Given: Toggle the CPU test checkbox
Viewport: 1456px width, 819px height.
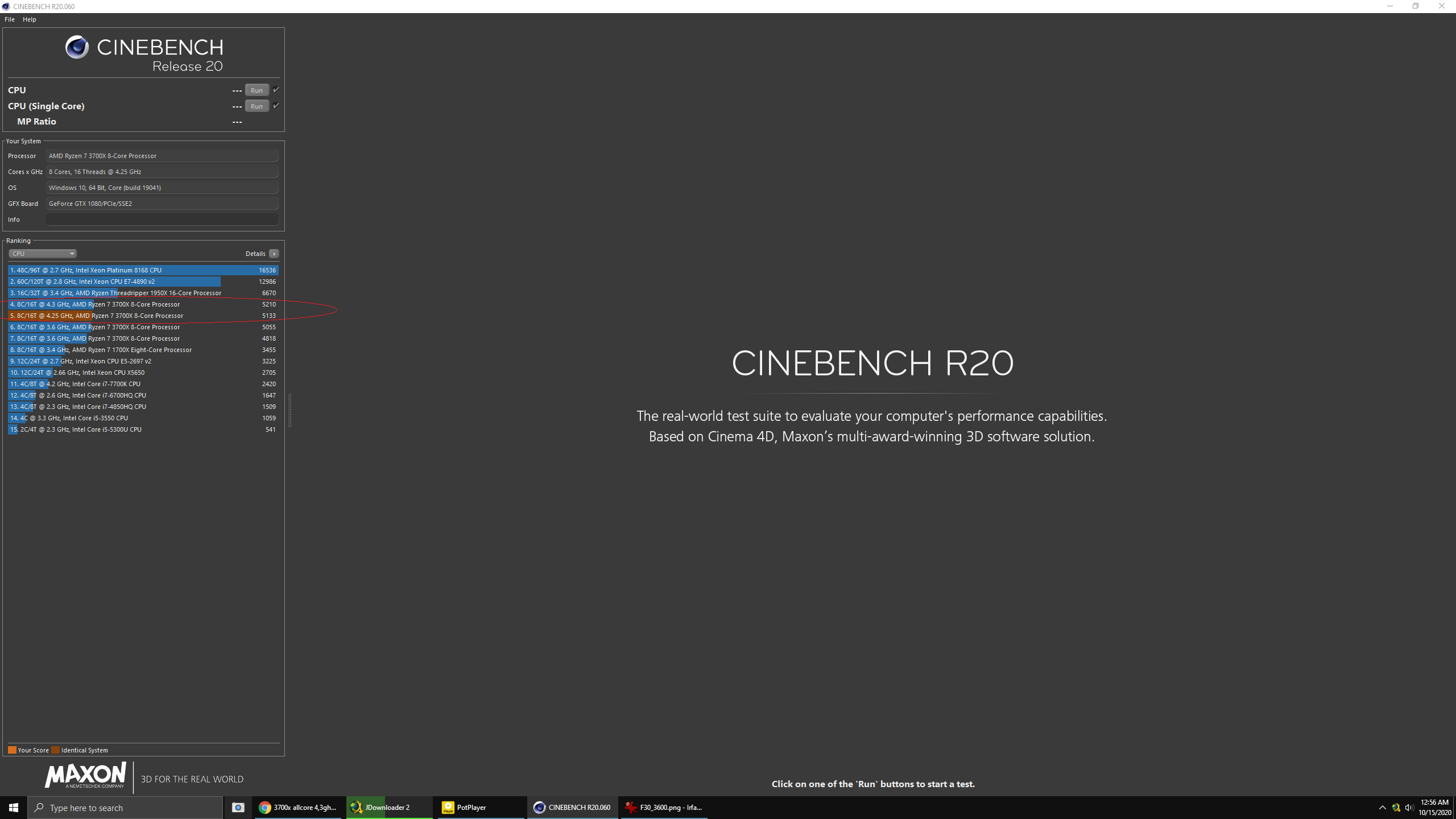Looking at the screenshot, I should click(276, 90).
